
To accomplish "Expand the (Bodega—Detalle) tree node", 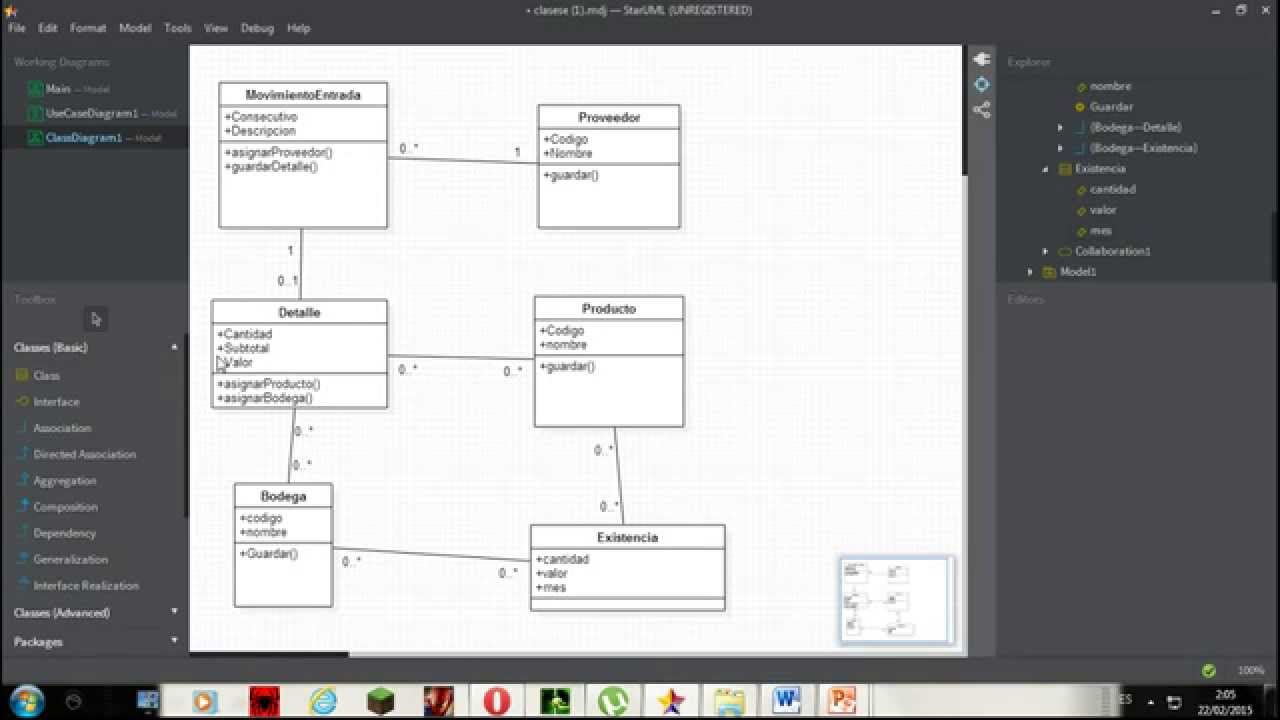I will click(1060, 127).
